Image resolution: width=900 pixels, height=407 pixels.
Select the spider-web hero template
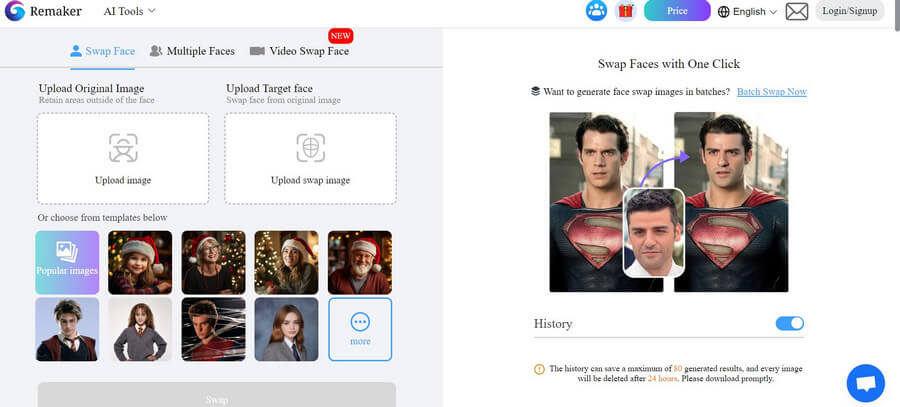click(x=214, y=329)
